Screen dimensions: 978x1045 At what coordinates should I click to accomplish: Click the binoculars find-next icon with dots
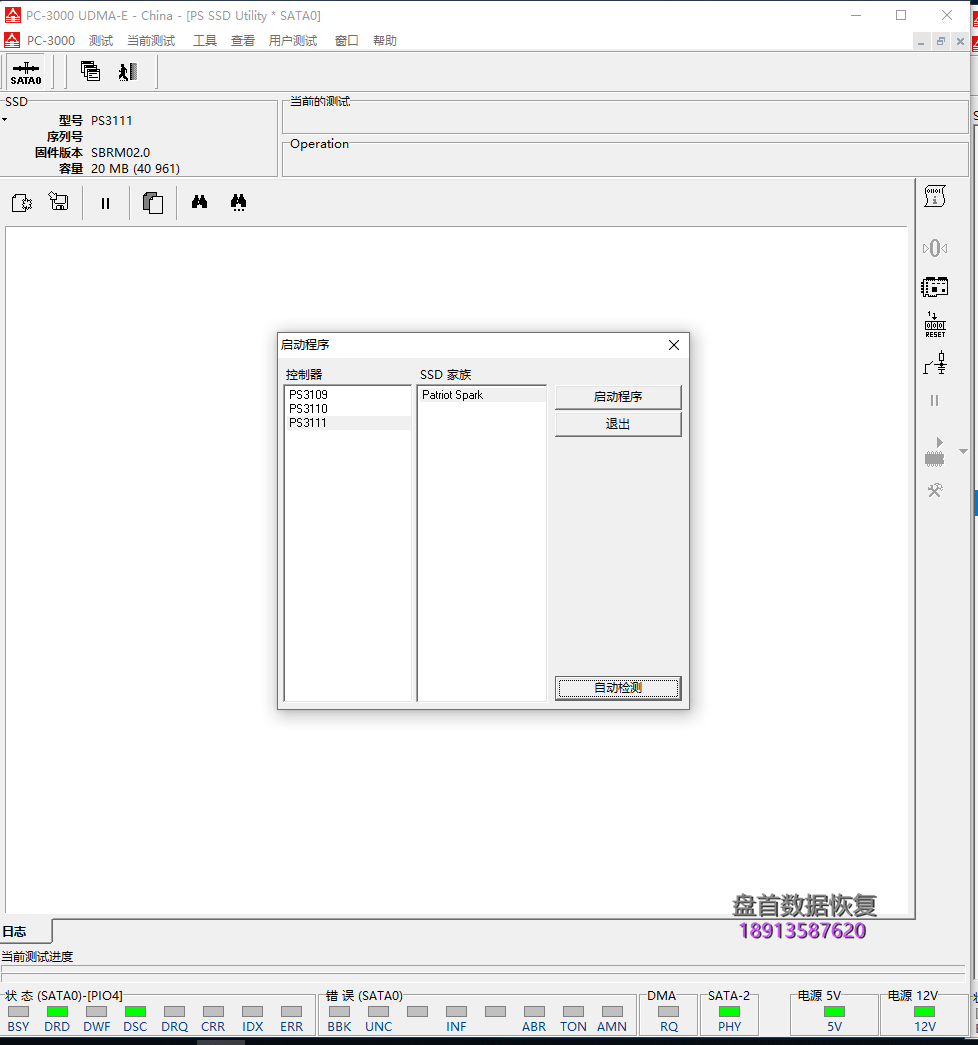tap(238, 203)
